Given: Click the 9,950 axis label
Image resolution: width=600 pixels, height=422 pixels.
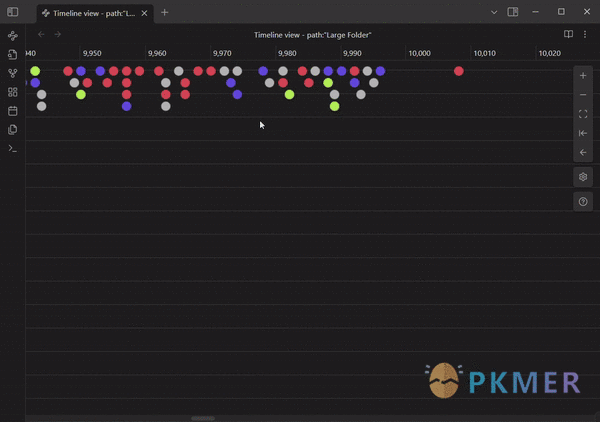Looking at the screenshot, I should click(92, 53).
